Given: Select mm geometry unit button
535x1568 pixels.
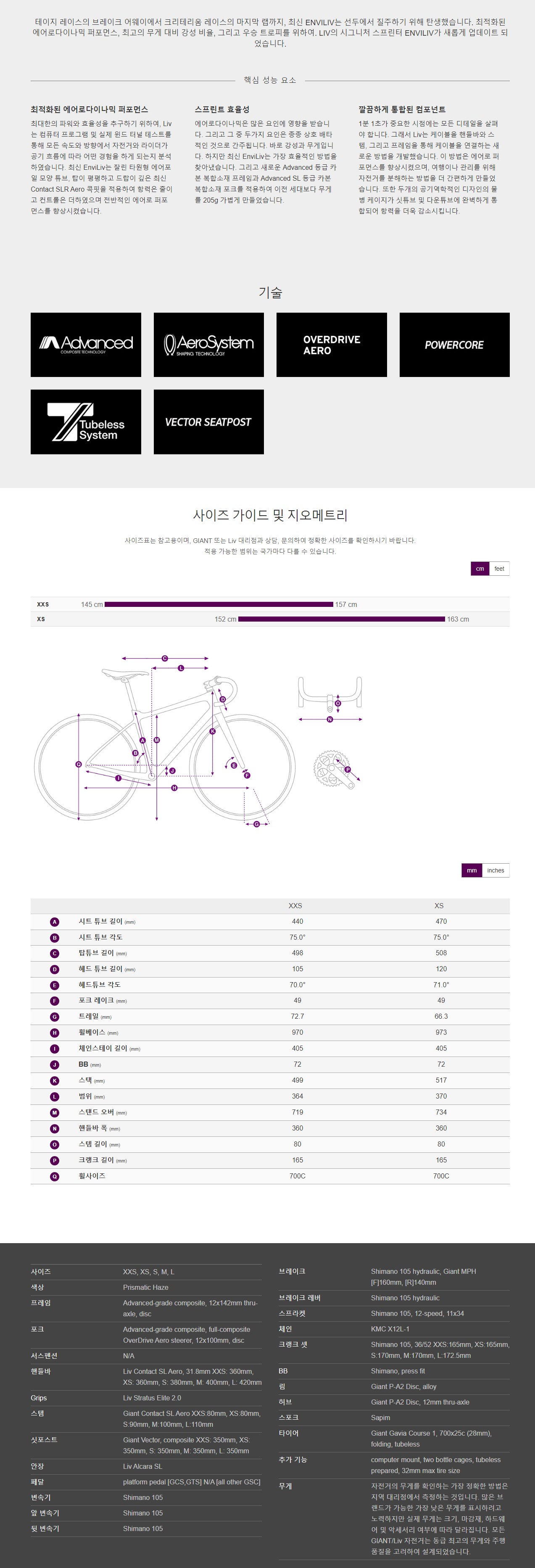Looking at the screenshot, I should coord(472,870).
